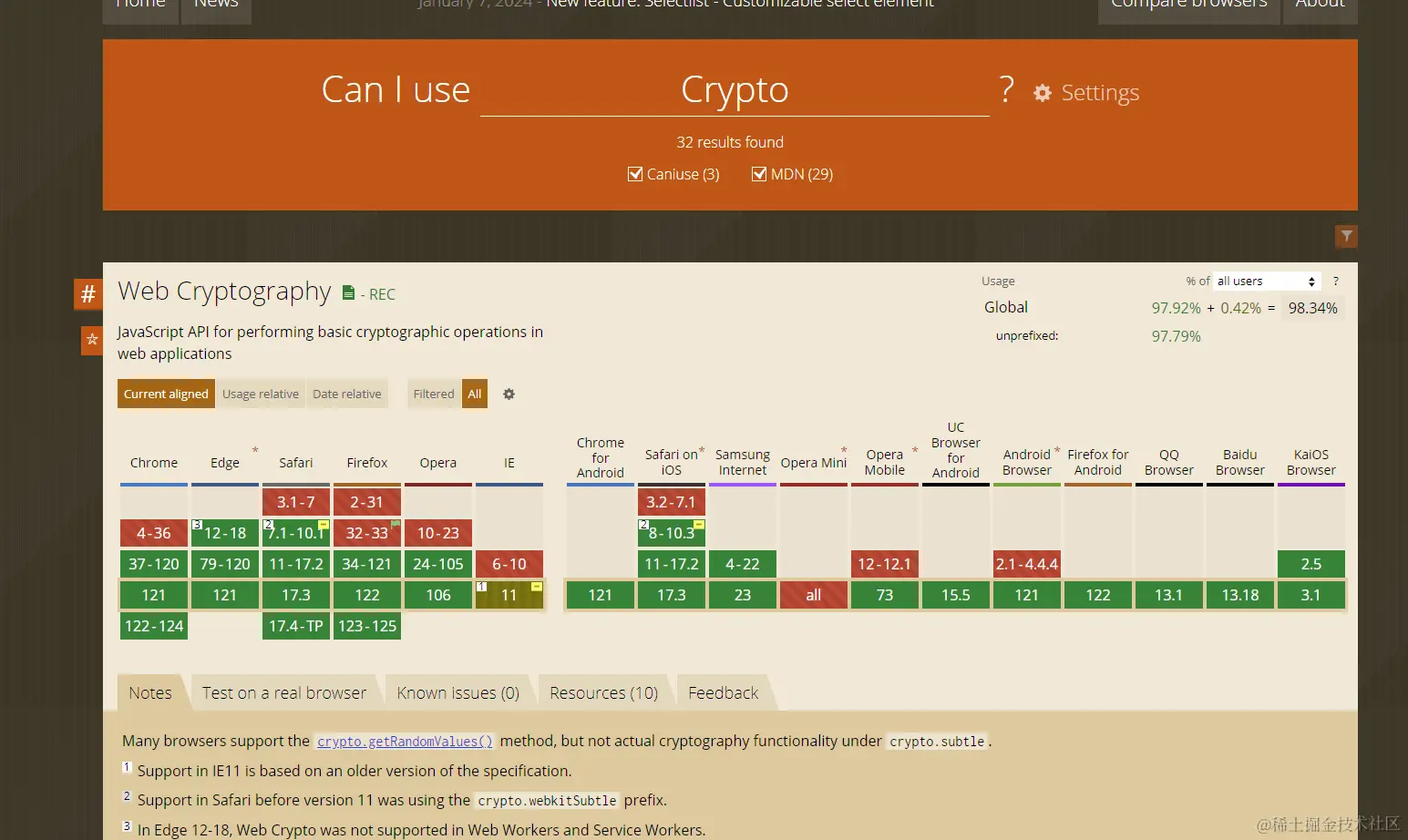Open the crypto.getRandomValues() link
1408x840 pixels.
[406, 742]
